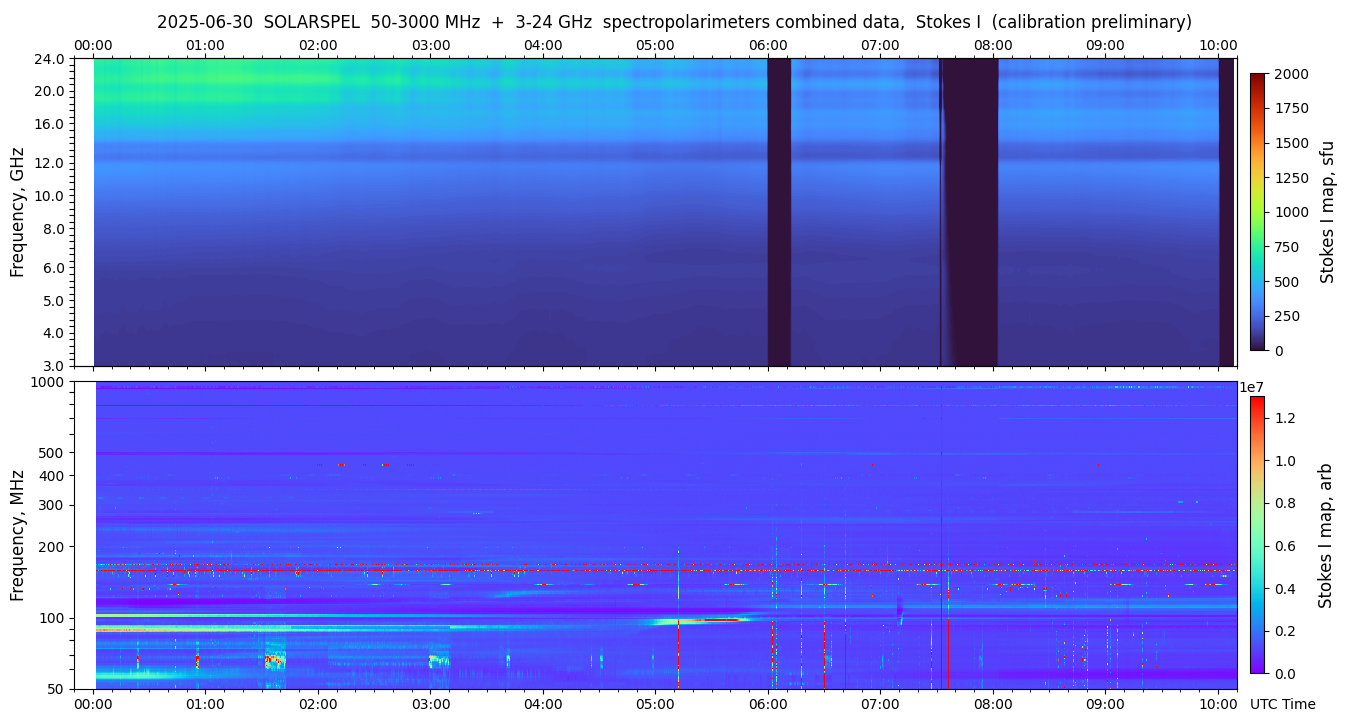This screenshot has height=725, width=1350.
Task: Click the 1000 MHz frequency tick label
Action: [x=47, y=382]
